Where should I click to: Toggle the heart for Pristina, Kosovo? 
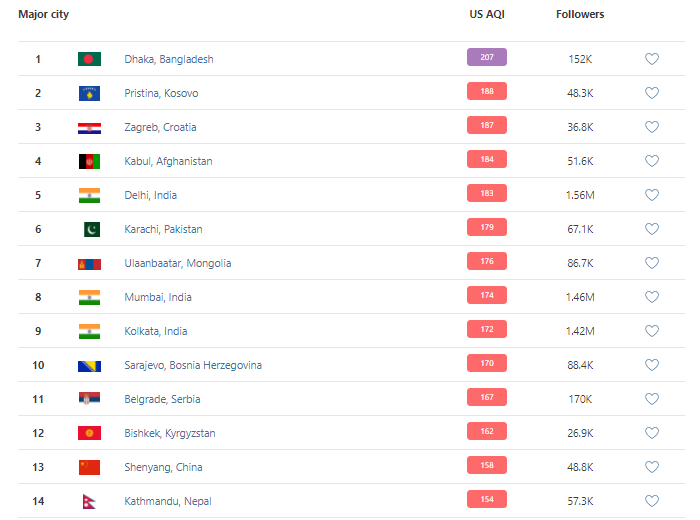(x=652, y=93)
